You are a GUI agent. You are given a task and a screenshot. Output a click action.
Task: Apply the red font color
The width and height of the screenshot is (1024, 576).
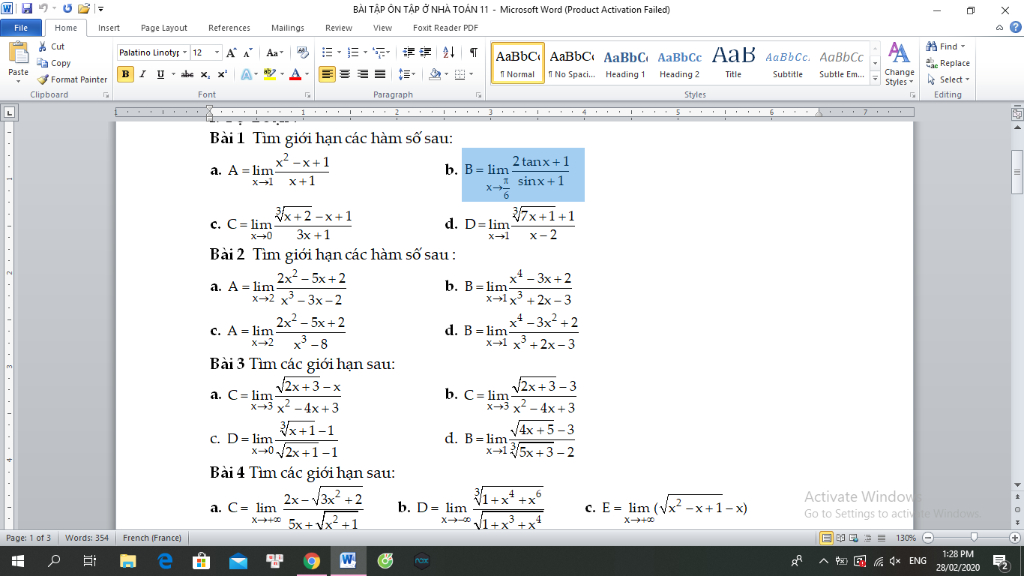coord(295,74)
